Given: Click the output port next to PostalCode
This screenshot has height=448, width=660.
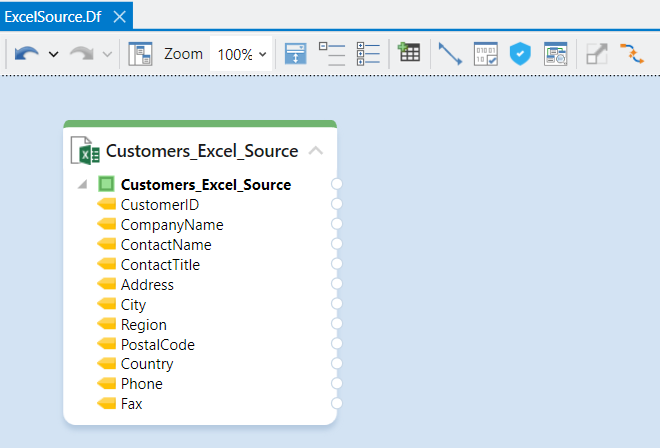Looking at the screenshot, I should click(337, 345).
